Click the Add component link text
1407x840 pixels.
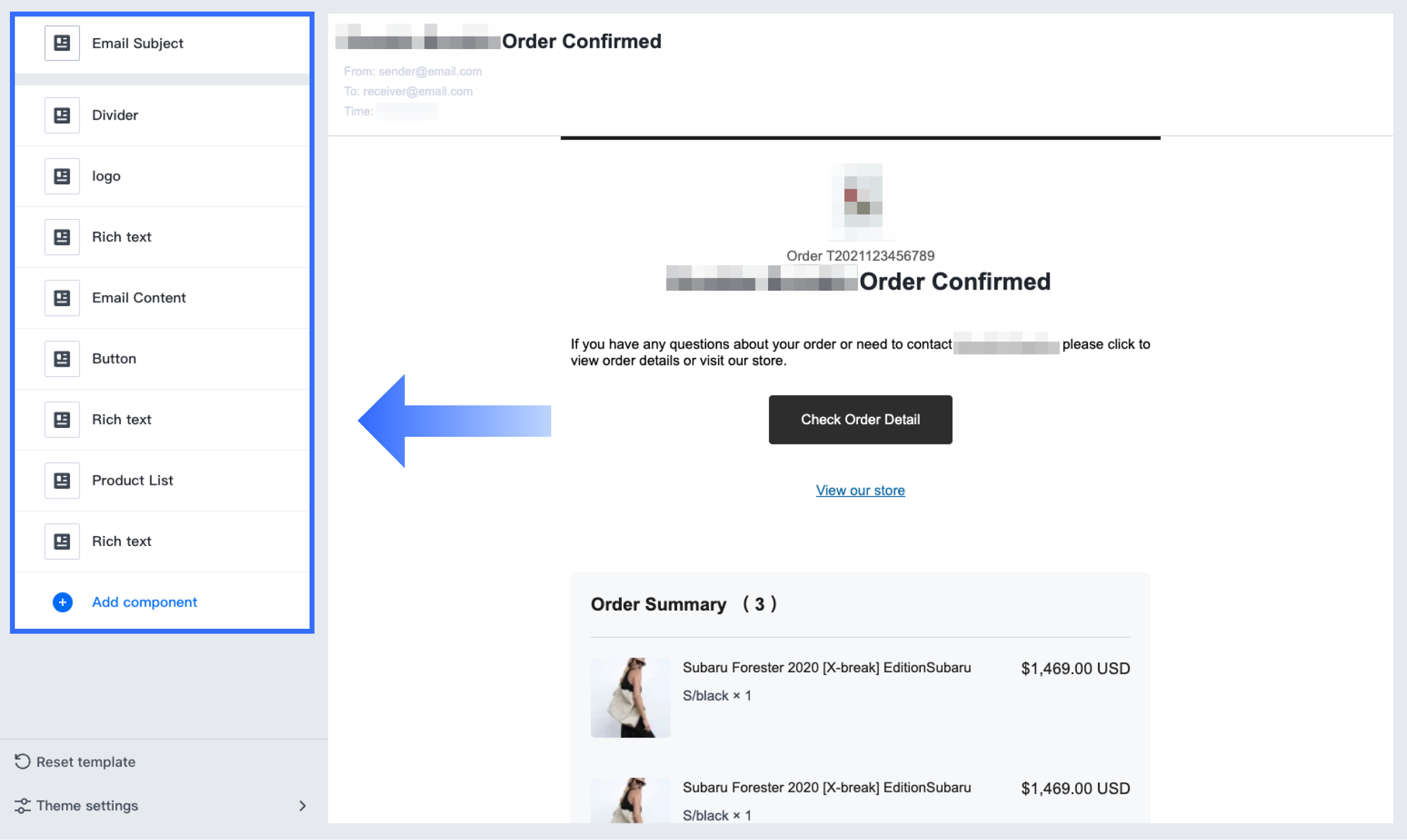(145, 602)
